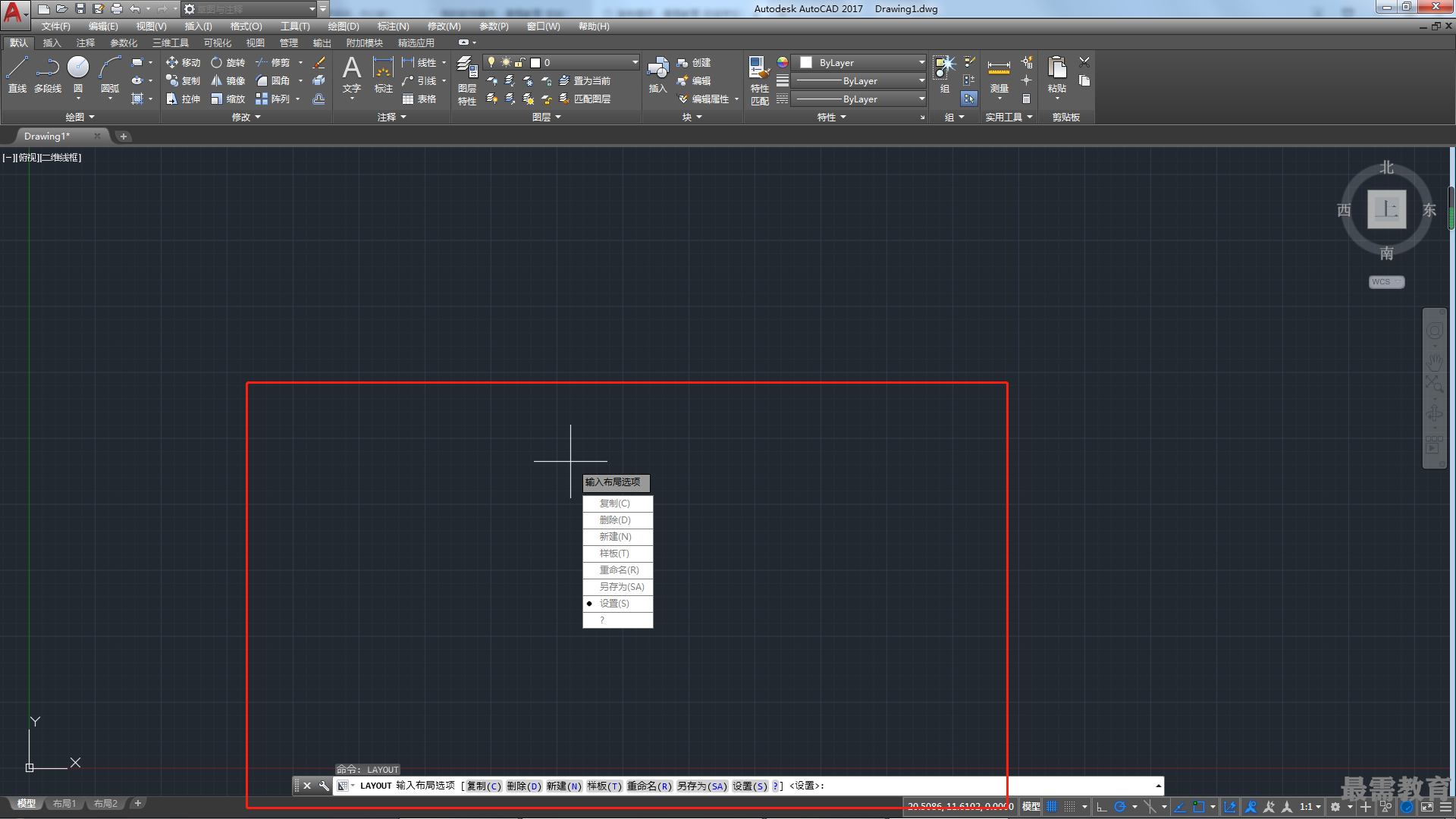Image resolution: width=1456 pixels, height=819 pixels.
Task: Expand the 绘图 panel
Action: click(x=80, y=117)
